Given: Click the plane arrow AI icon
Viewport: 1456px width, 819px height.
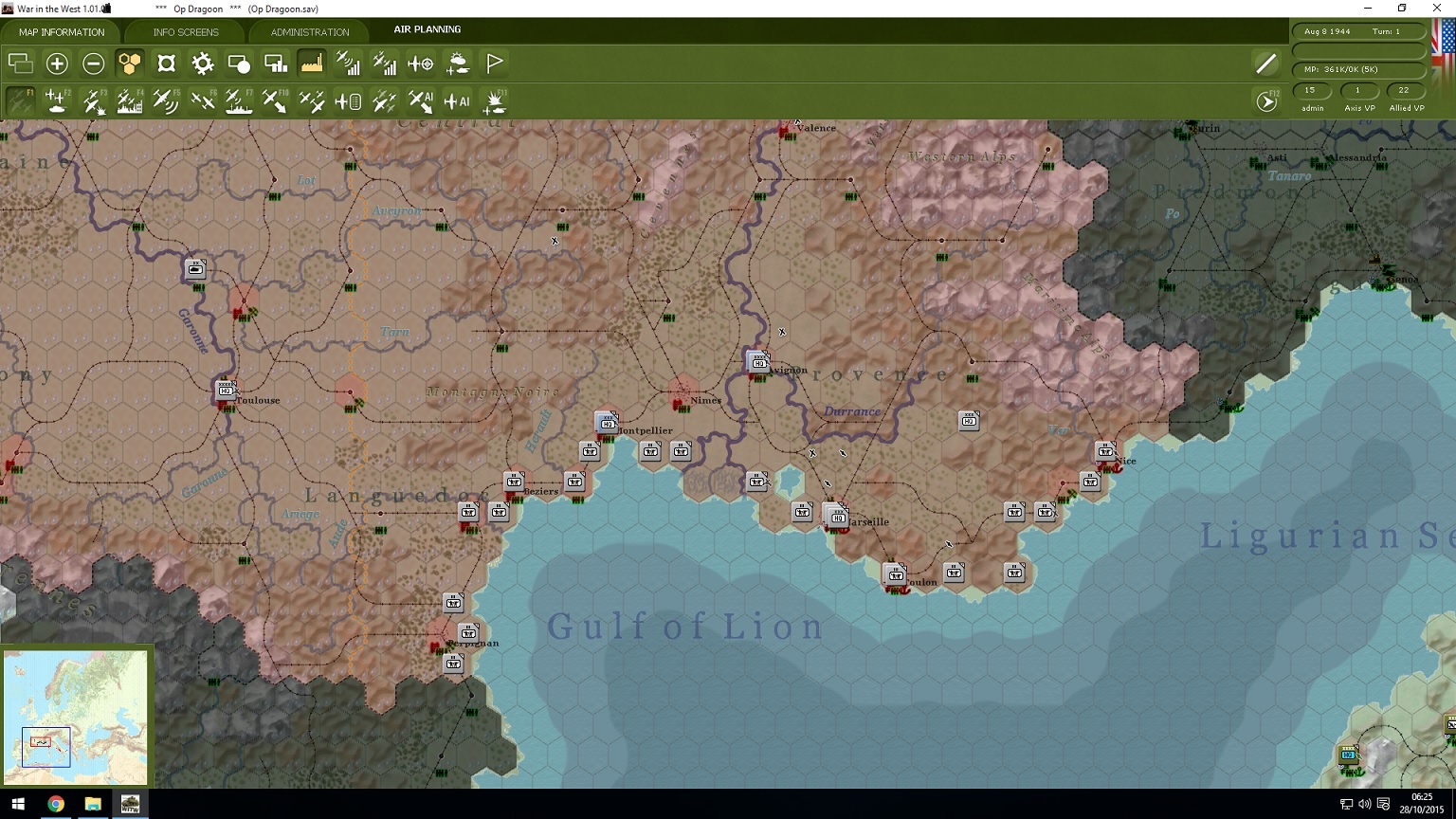Looking at the screenshot, I should point(420,100).
